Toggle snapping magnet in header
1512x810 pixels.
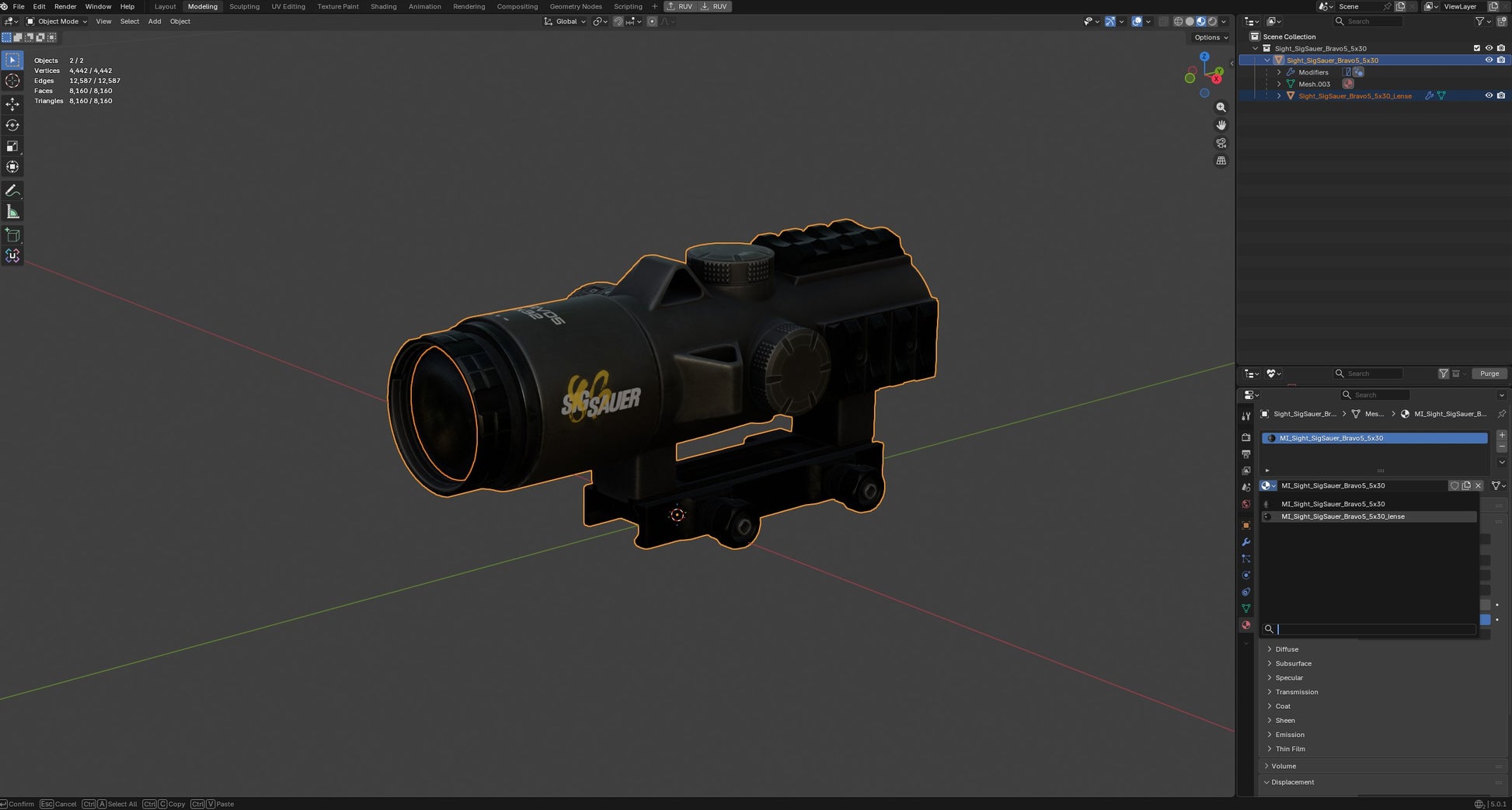pyautogui.click(x=618, y=22)
